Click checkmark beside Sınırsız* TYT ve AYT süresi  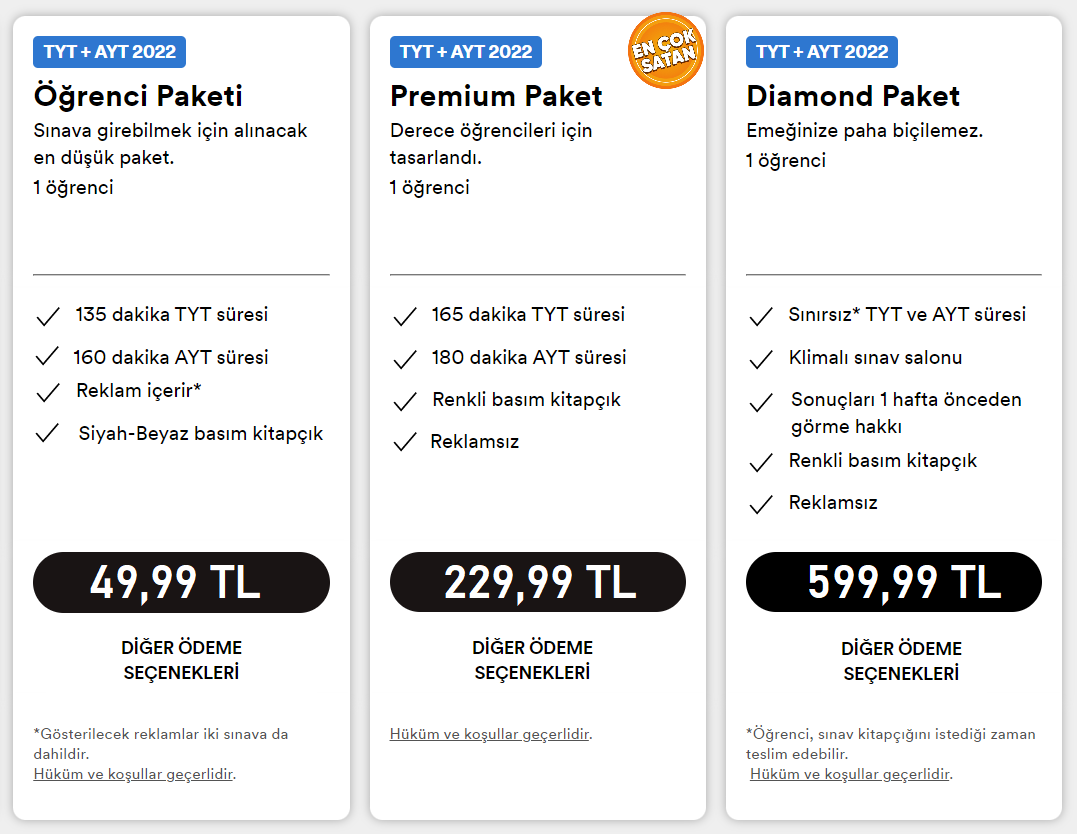[x=761, y=317]
